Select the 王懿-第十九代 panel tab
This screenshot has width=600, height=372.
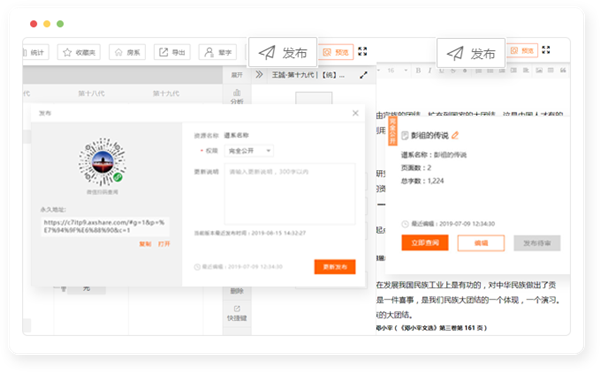point(308,75)
